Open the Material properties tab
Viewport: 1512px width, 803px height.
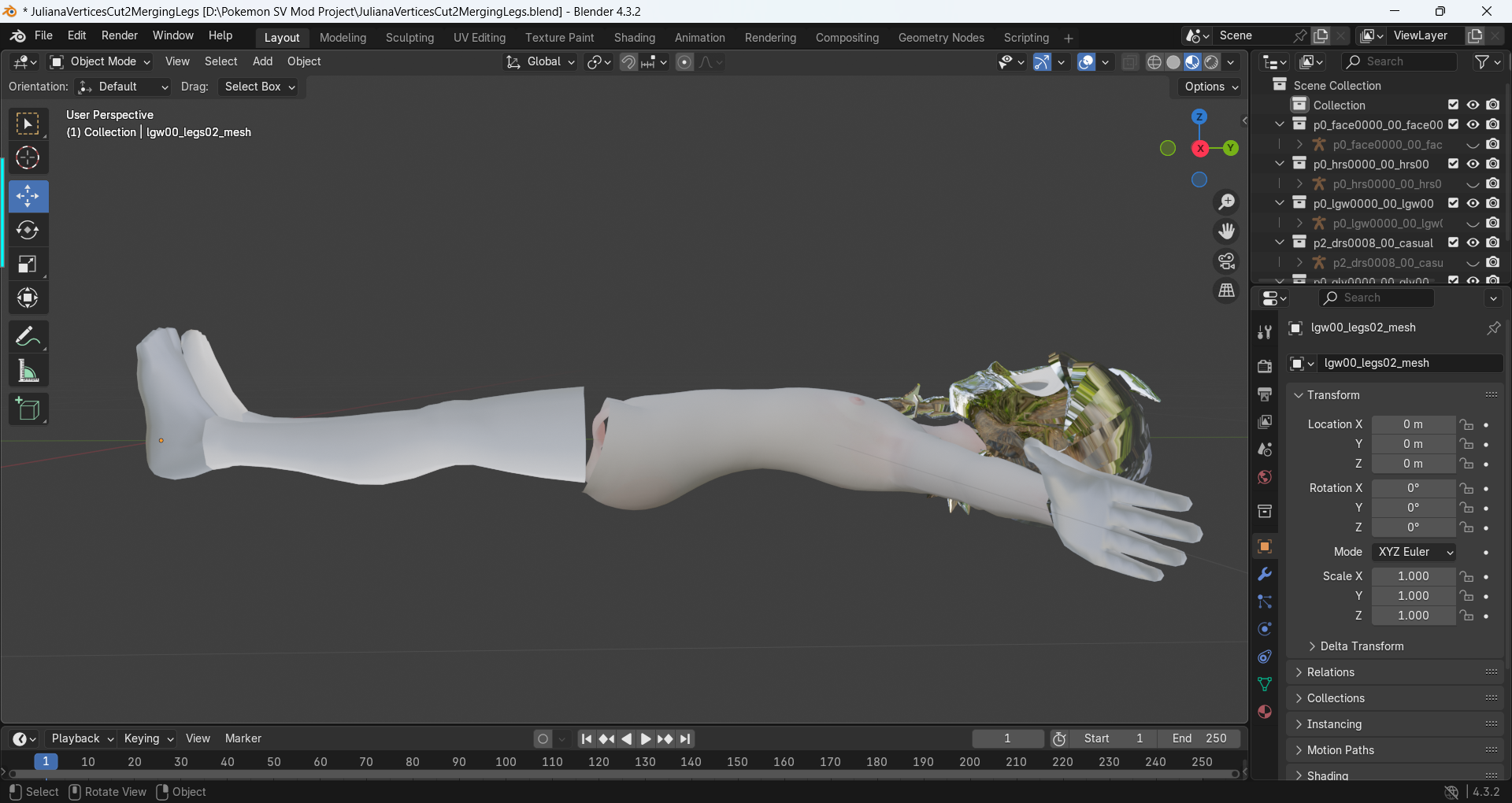tap(1265, 712)
